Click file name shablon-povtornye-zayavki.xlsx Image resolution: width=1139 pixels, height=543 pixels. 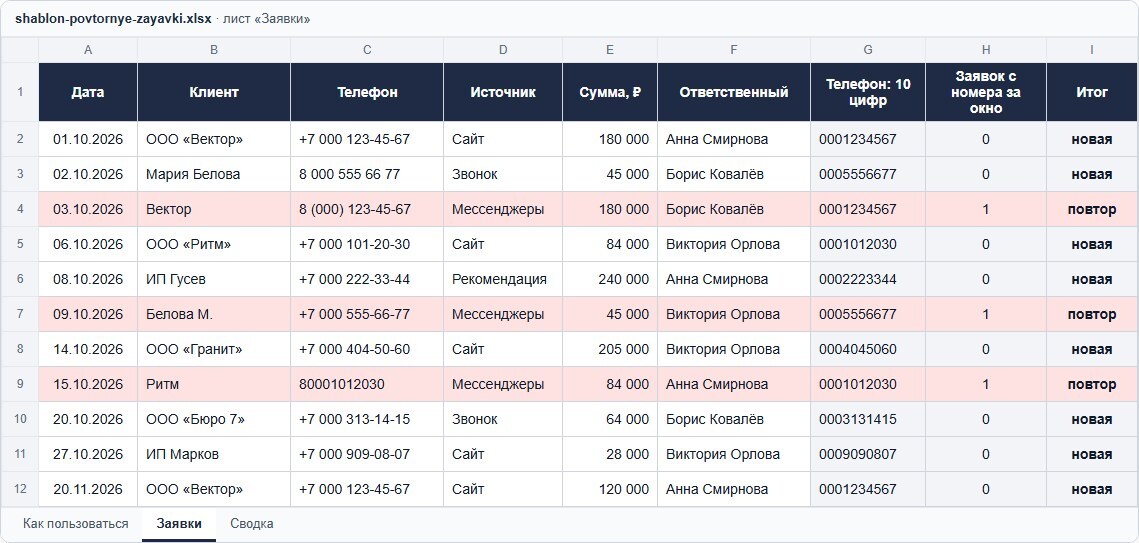tap(113, 19)
